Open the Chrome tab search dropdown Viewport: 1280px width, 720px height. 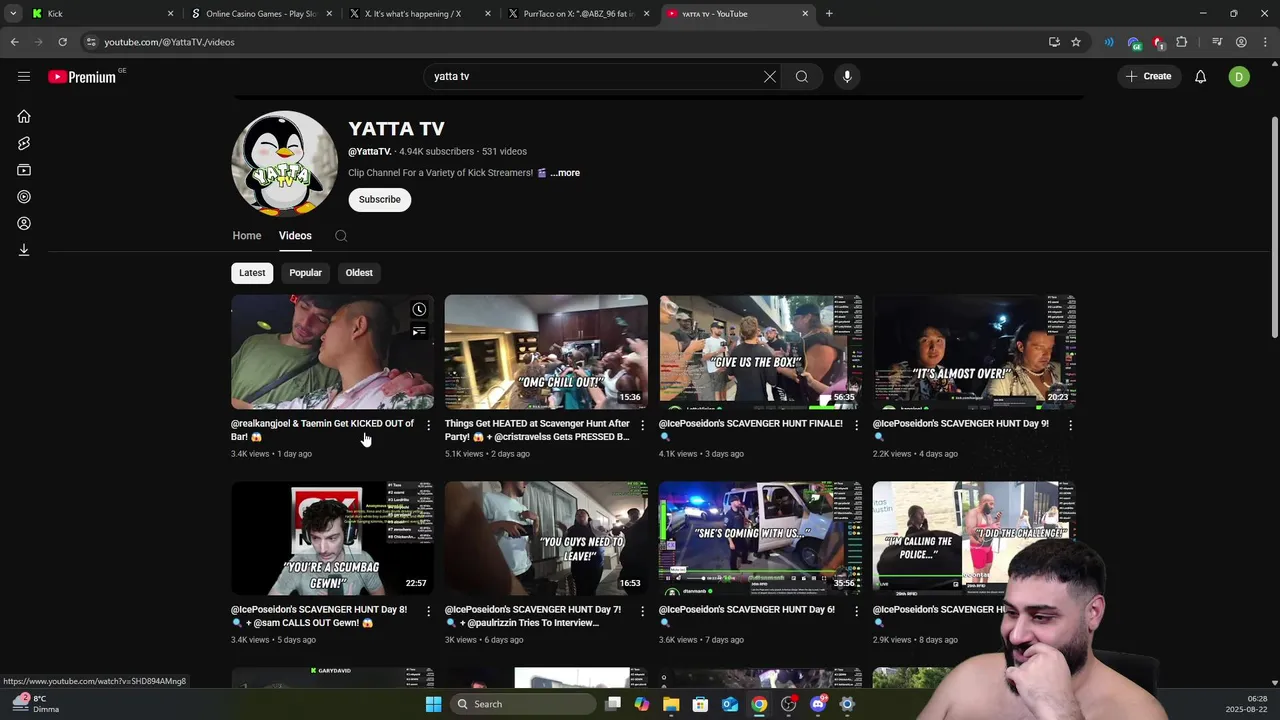pos(13,13)
